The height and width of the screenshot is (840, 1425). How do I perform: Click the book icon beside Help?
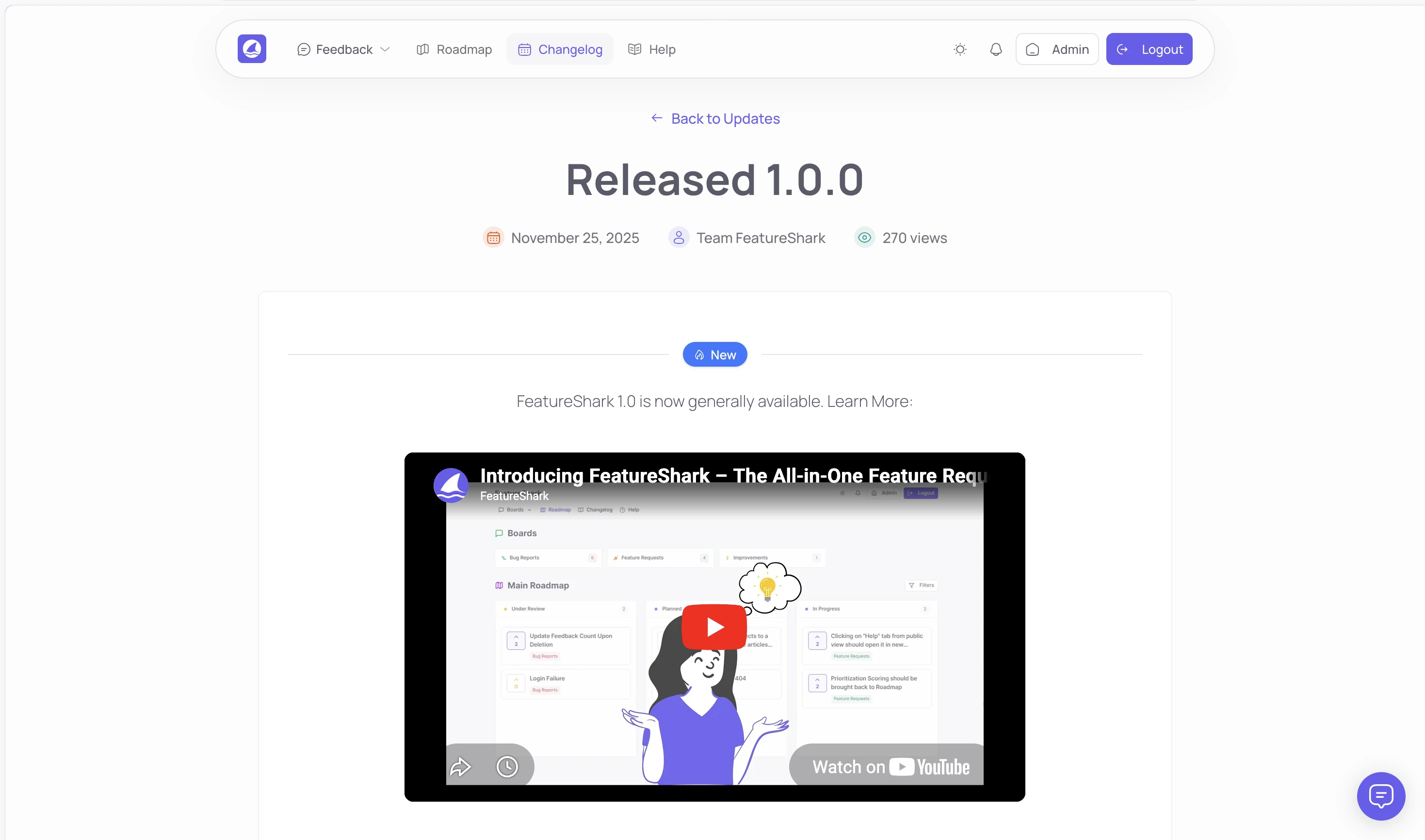(634, 49)
